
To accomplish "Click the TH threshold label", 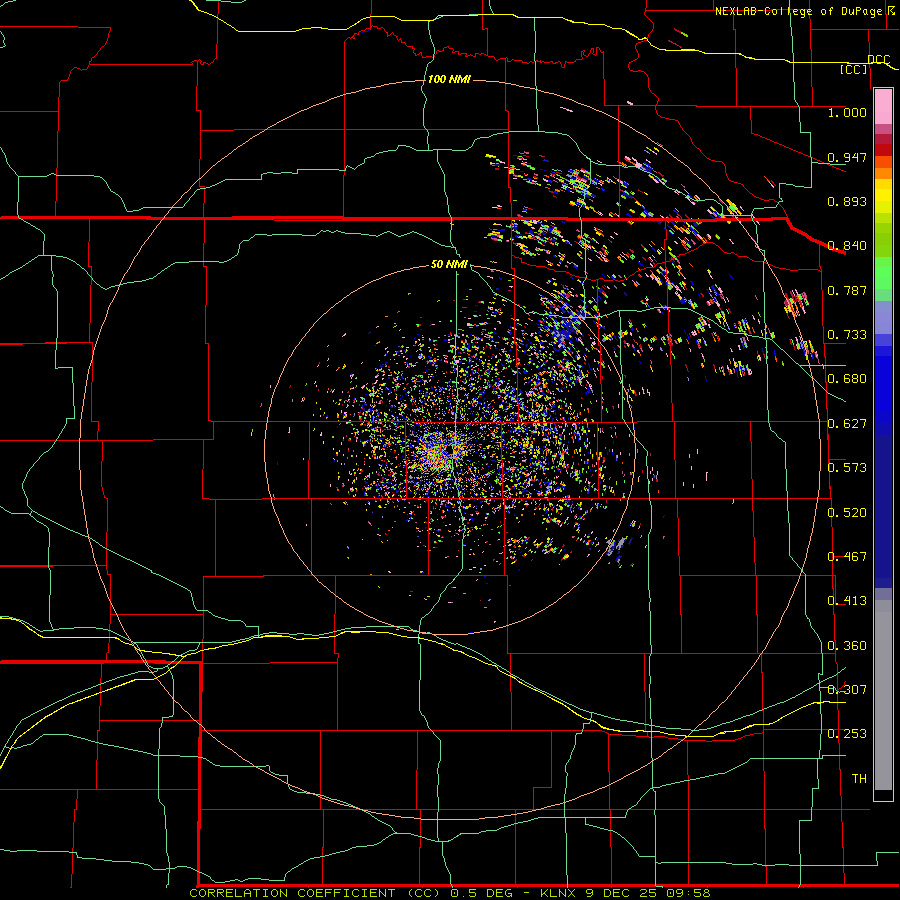I will tap(859, 778).
